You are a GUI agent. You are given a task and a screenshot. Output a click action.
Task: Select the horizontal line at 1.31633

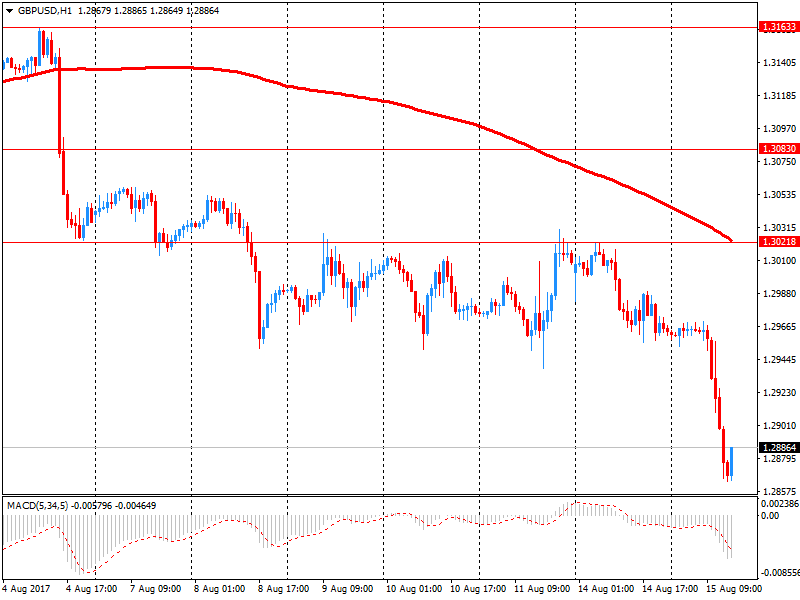(400, 27)
